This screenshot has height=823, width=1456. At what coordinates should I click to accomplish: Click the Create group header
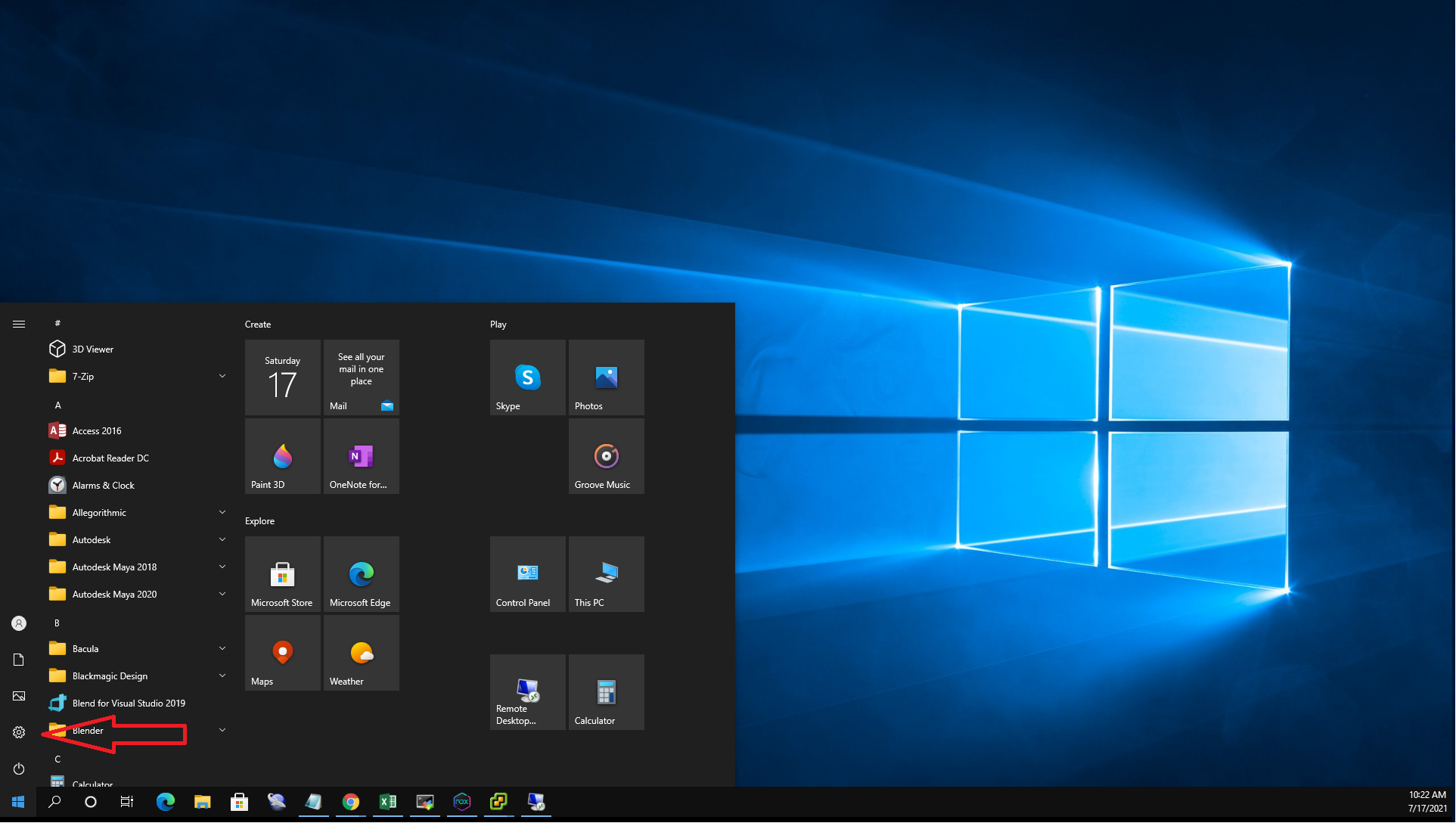[258, 324]
